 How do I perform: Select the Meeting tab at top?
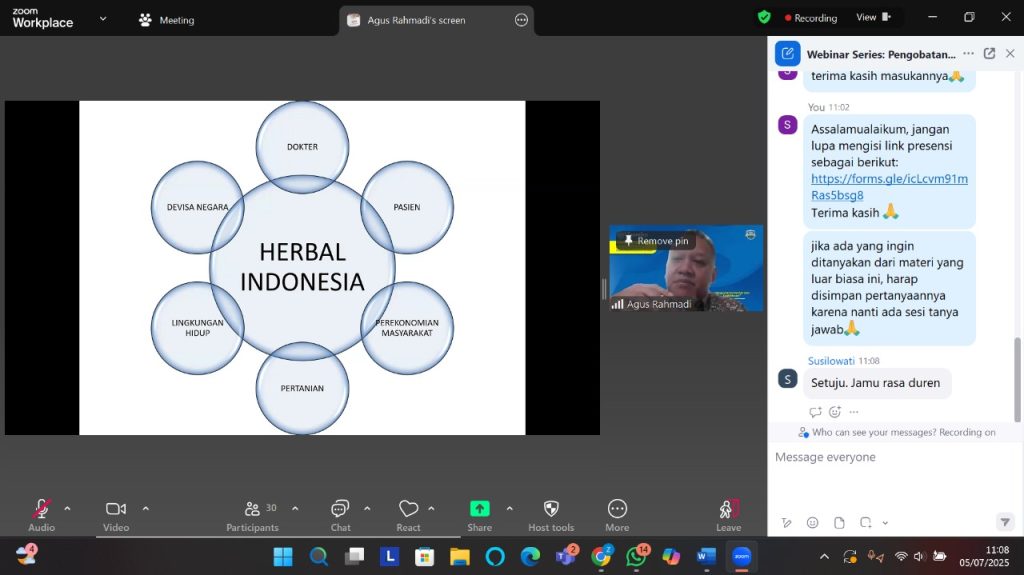167,20
